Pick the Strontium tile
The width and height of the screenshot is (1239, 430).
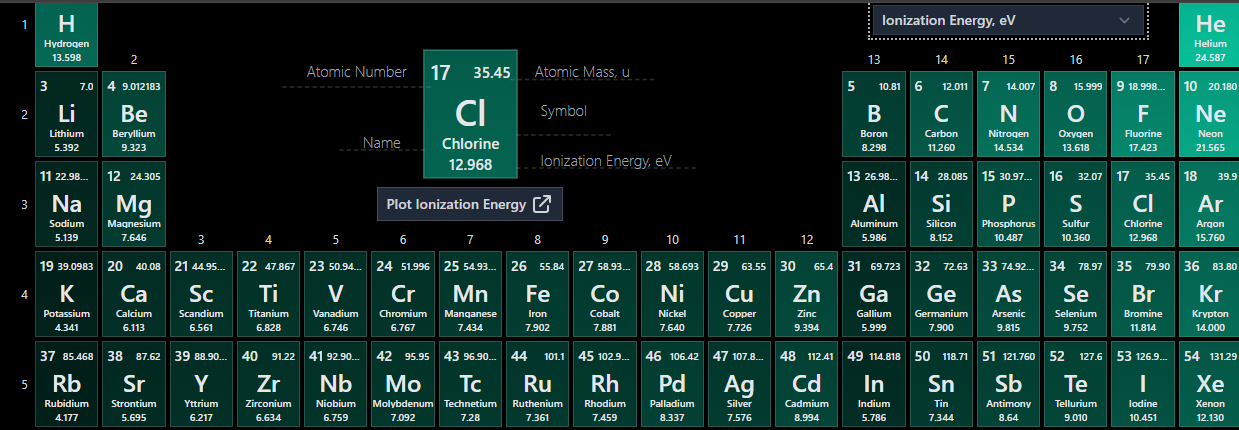(134, 385)
